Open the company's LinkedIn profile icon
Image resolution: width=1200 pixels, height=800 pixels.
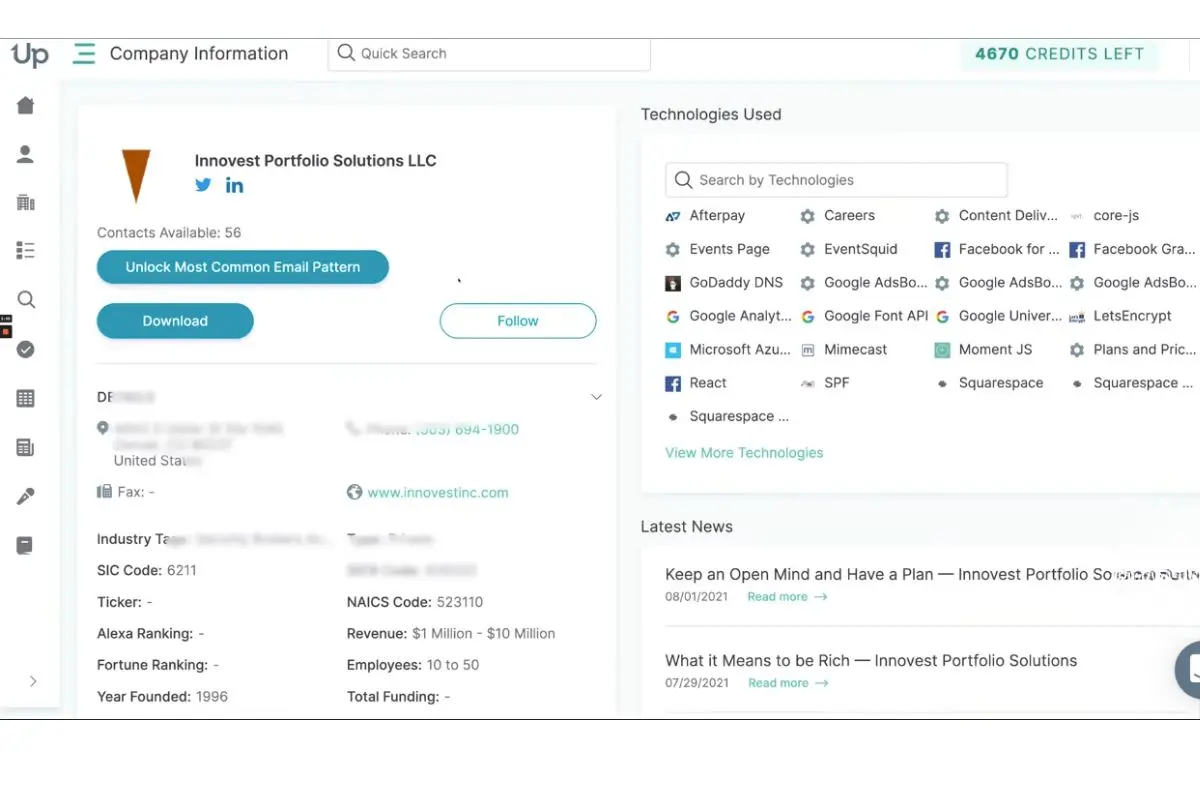[x=234, y=184]
